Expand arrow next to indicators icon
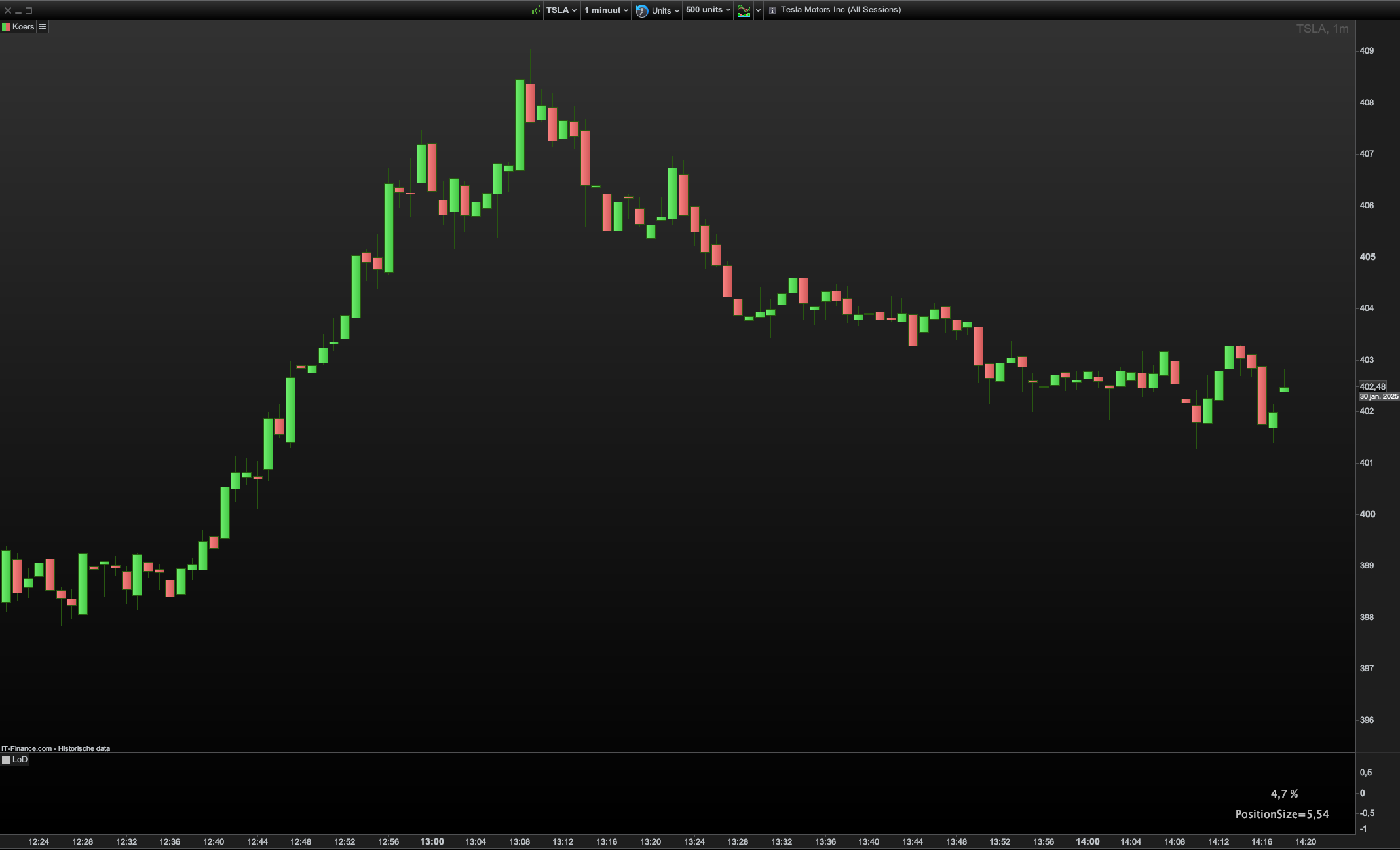Image resolution: width=1400 pixels, height=850 pixels. (x=758, y=10)
